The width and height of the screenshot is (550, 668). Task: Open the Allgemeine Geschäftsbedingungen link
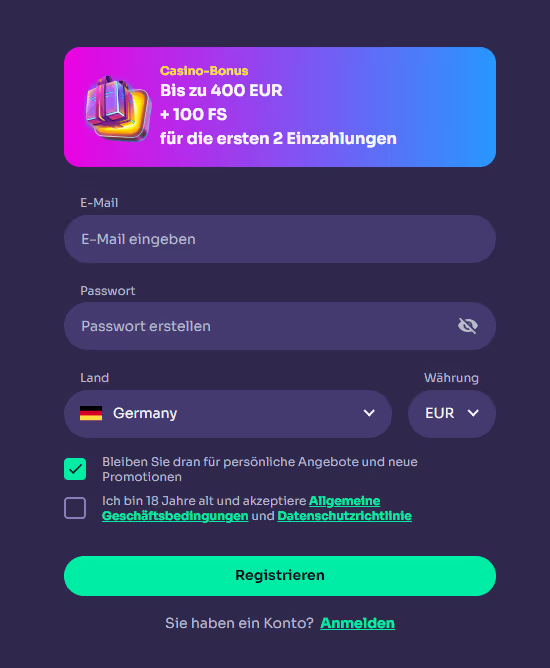241,508
